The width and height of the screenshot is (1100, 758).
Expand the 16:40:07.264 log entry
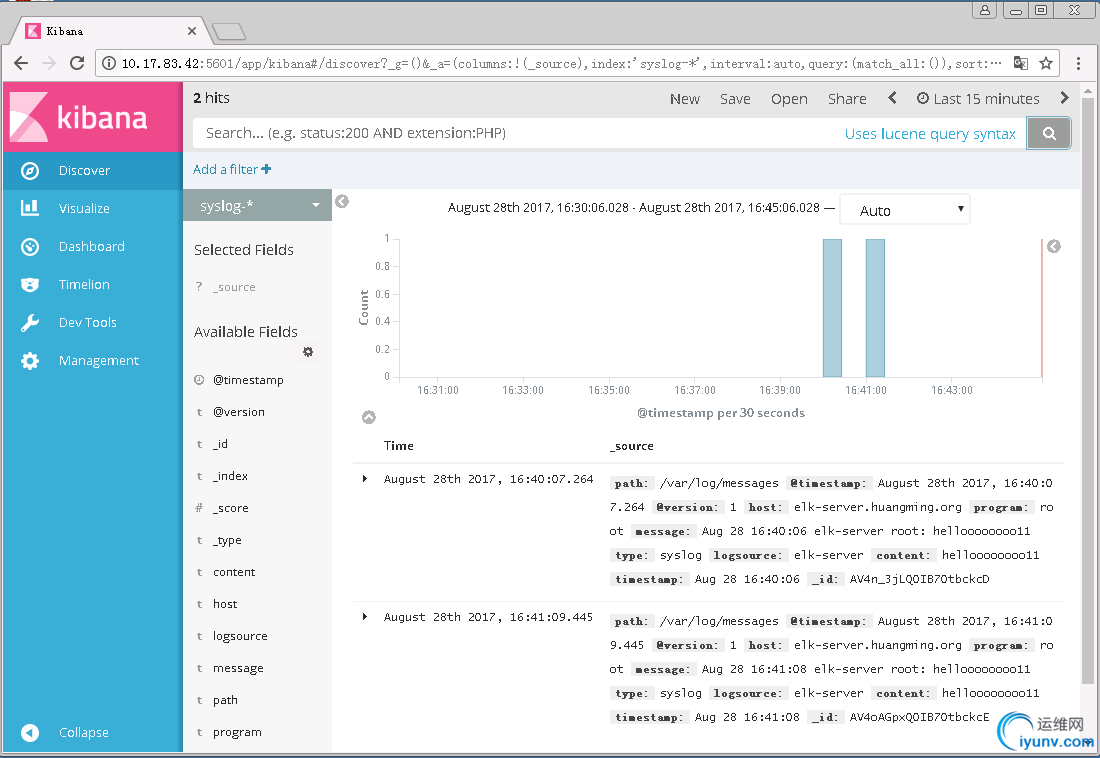[x=365, y=479]
